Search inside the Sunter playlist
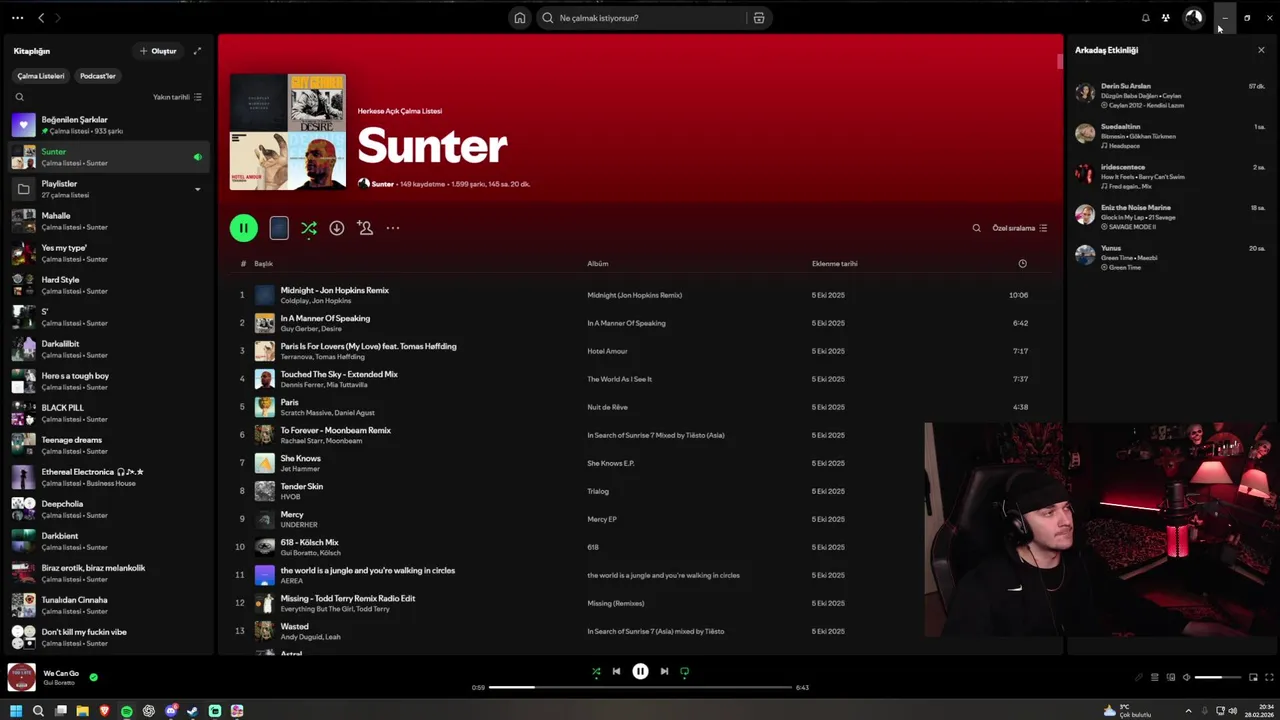Screen dimensions: 1280x720 pos(977,228)
